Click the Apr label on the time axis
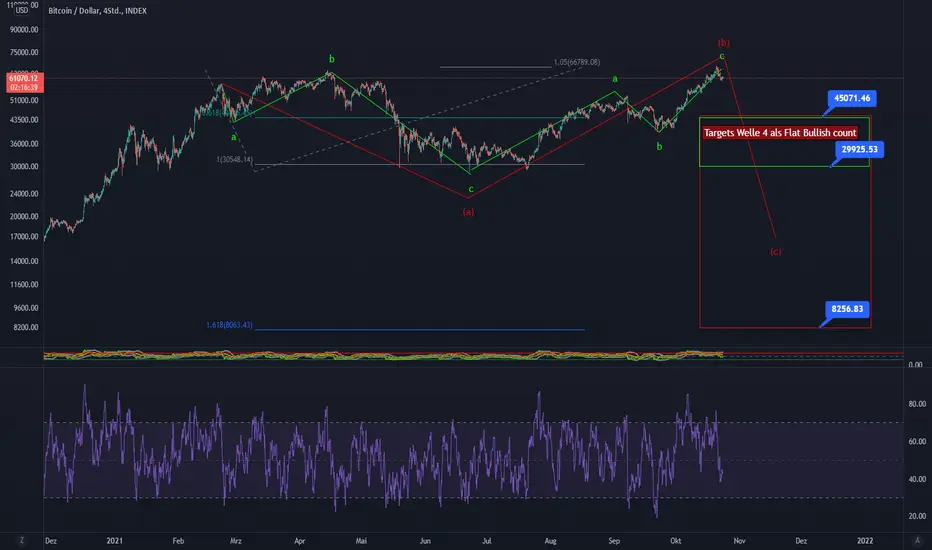This screenshot has width=932, height=550. (x=300, y=540)
